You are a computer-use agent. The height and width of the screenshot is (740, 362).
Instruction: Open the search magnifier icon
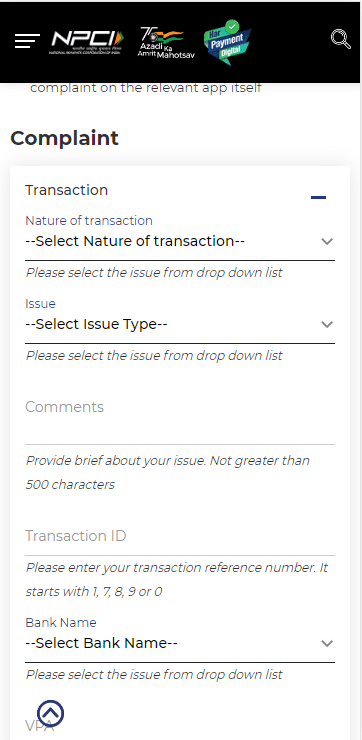(x=340, y=39)
